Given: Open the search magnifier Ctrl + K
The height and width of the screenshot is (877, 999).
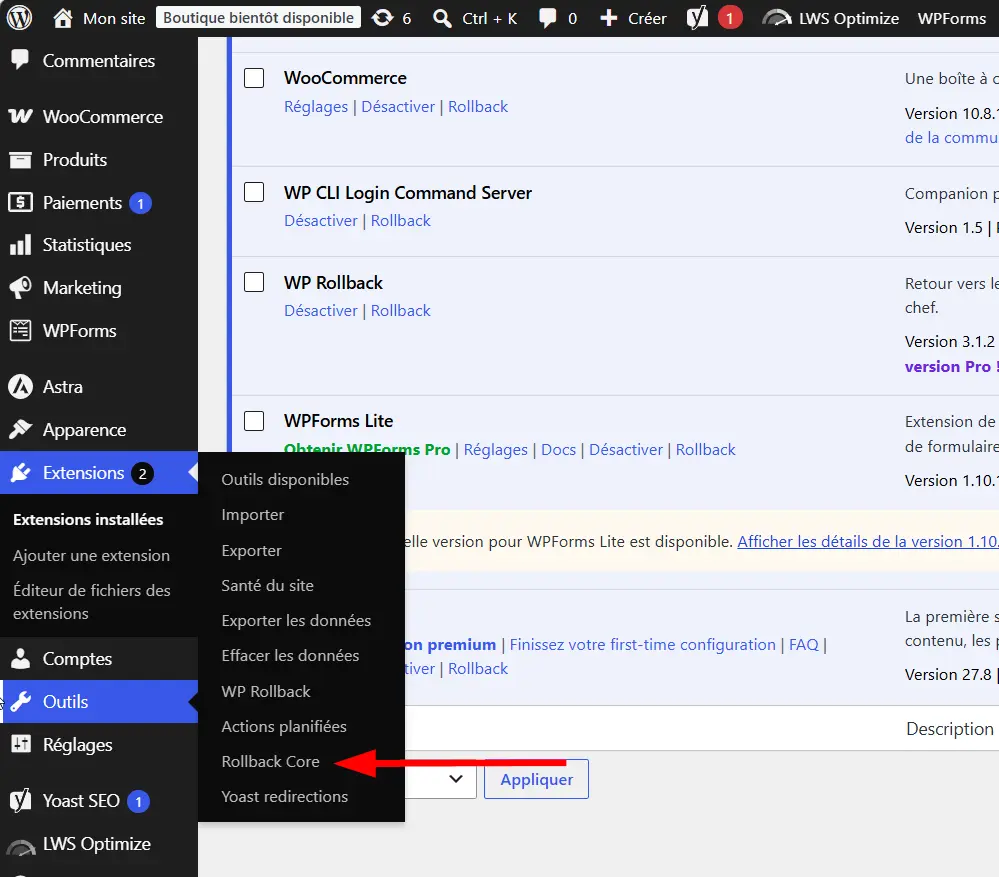Looking at the screenshot, I should [x=442, y=18].
